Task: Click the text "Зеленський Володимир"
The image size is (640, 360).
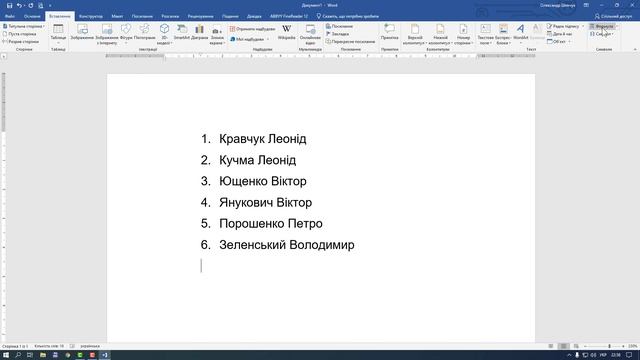Action: pos(287,245)
